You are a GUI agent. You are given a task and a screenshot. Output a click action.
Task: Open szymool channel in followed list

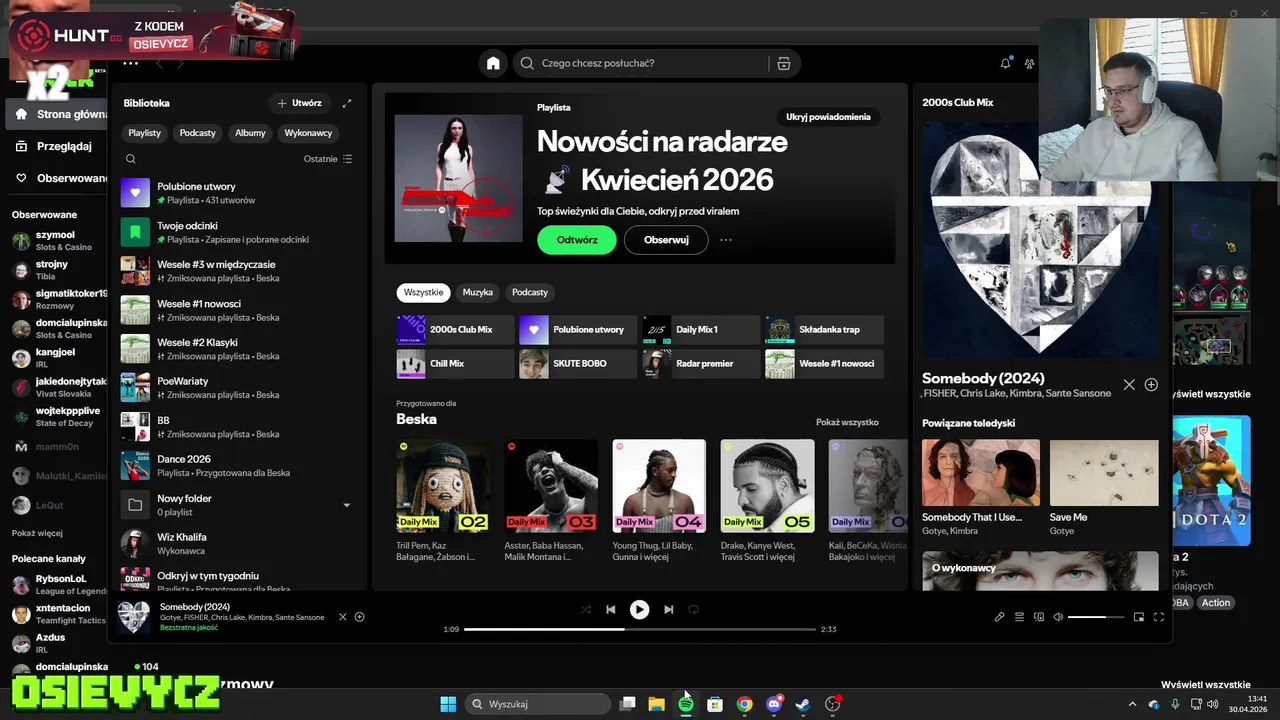55,241
